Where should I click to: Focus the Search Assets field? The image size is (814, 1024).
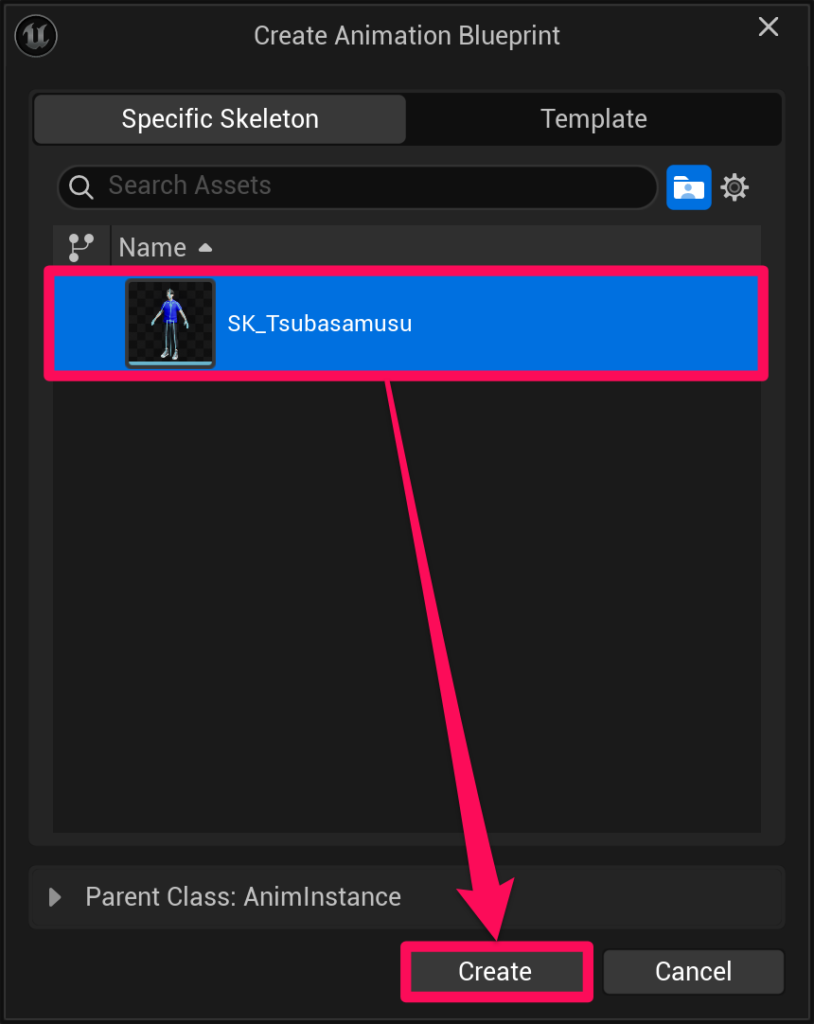[x=370, y=186]
